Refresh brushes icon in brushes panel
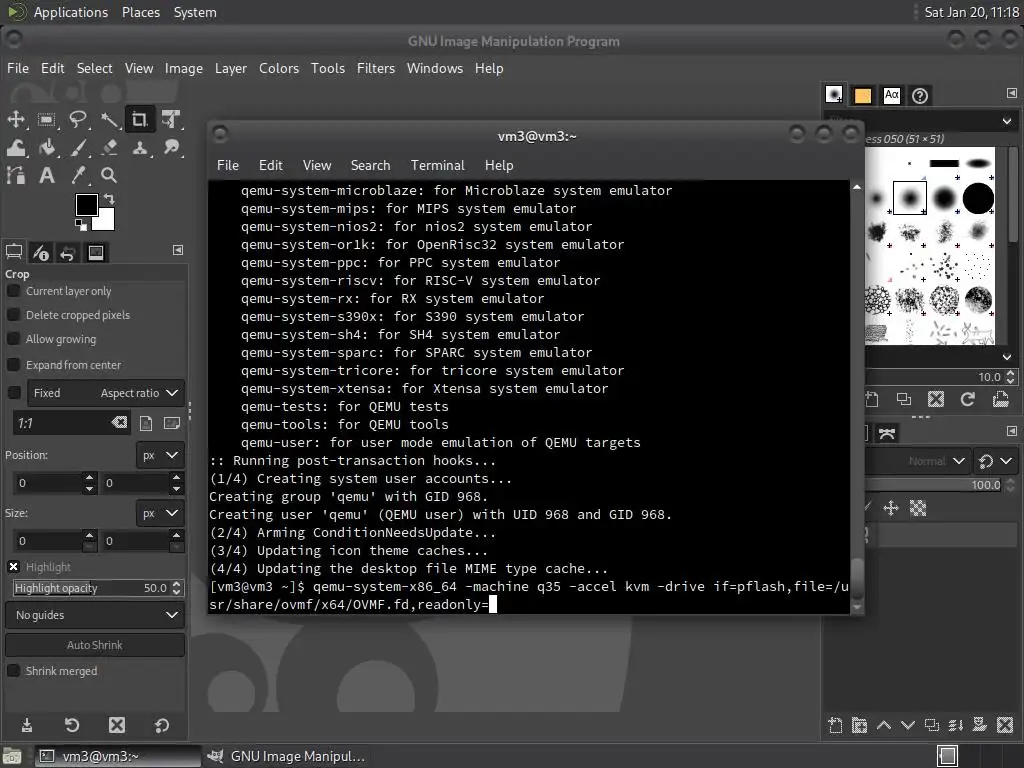Screen dimensions: 1024x768 (x=968, y=399)
